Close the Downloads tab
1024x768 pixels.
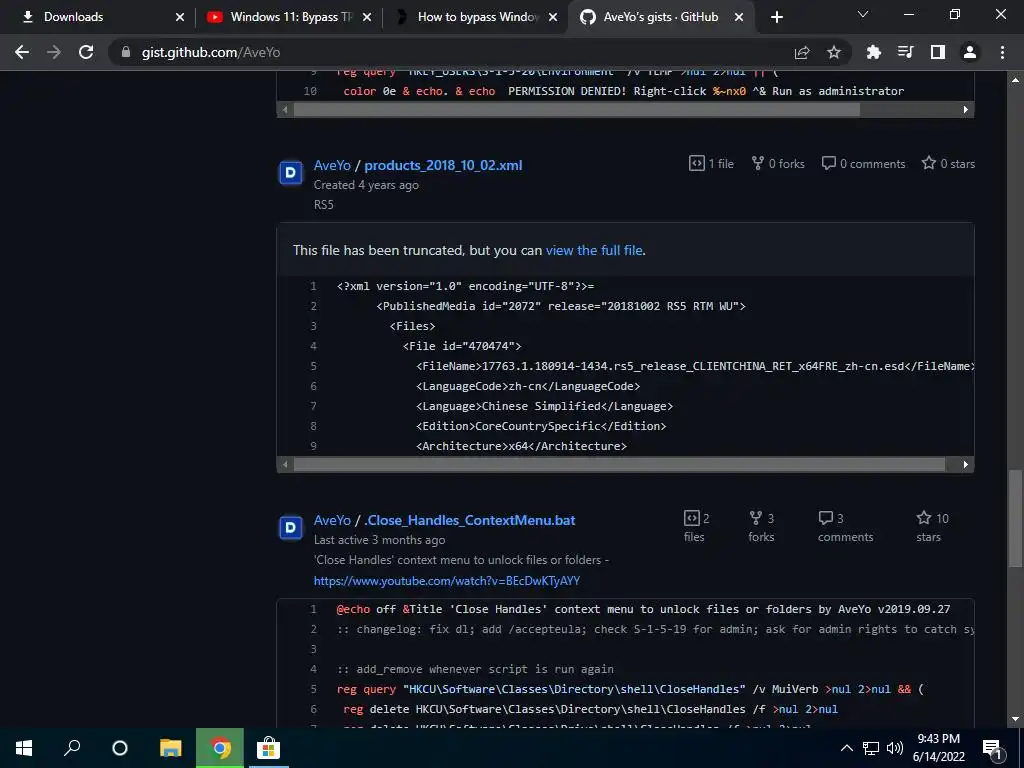coord(180,17)
